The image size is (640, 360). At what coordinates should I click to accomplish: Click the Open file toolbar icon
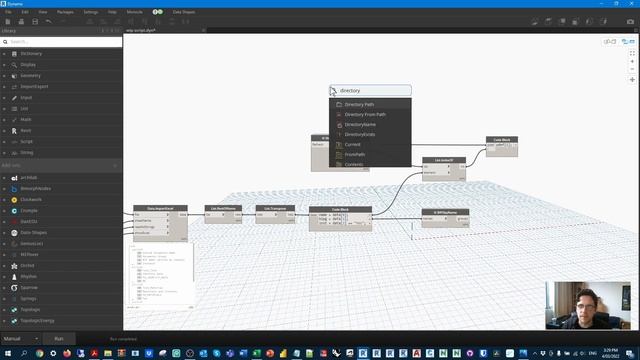coord(21,22)
